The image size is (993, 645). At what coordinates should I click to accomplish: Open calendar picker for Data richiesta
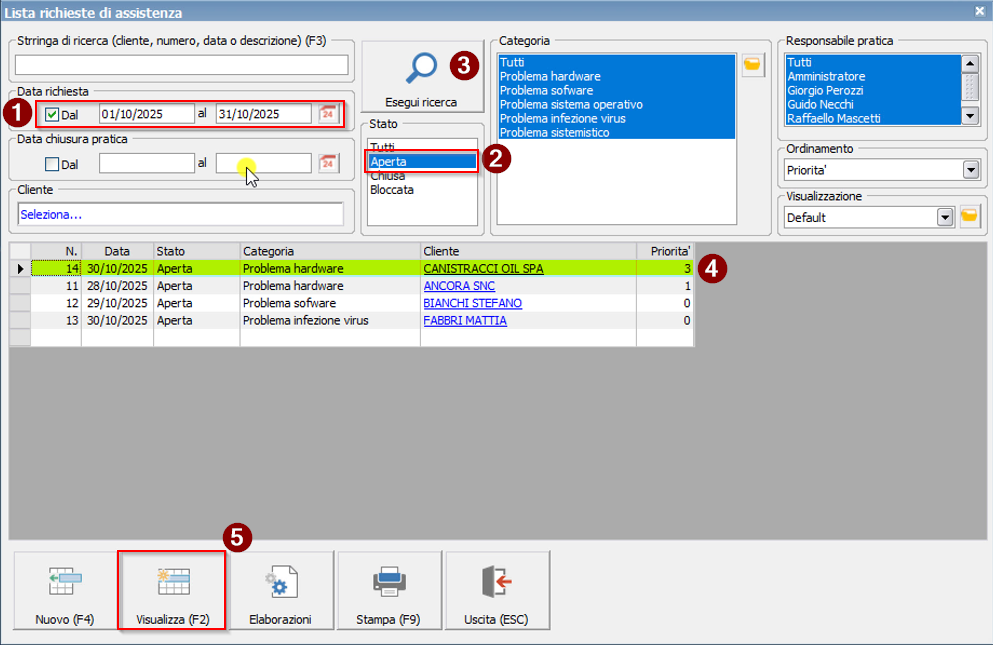tap(327, 114)
